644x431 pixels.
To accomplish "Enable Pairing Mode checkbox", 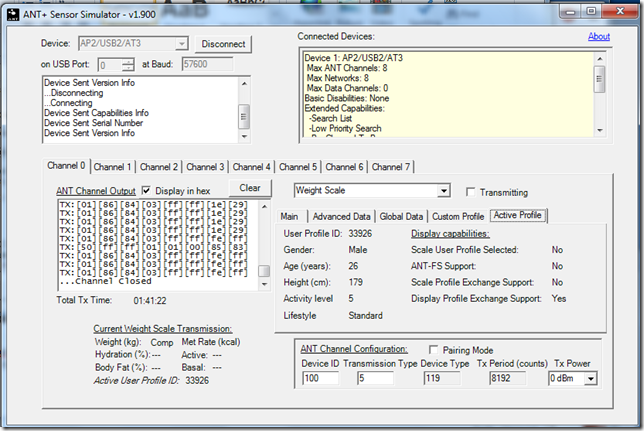I will tap(433, 350).
